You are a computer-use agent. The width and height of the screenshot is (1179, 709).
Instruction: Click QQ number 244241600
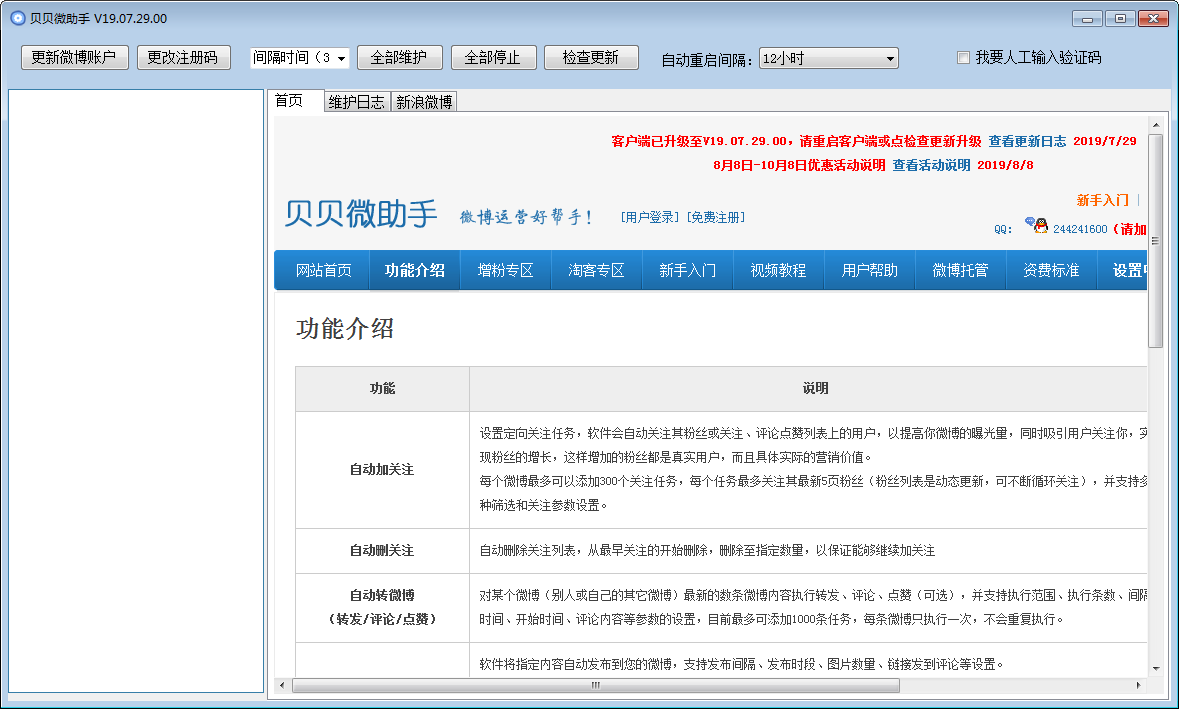[x=1080, y=229]
